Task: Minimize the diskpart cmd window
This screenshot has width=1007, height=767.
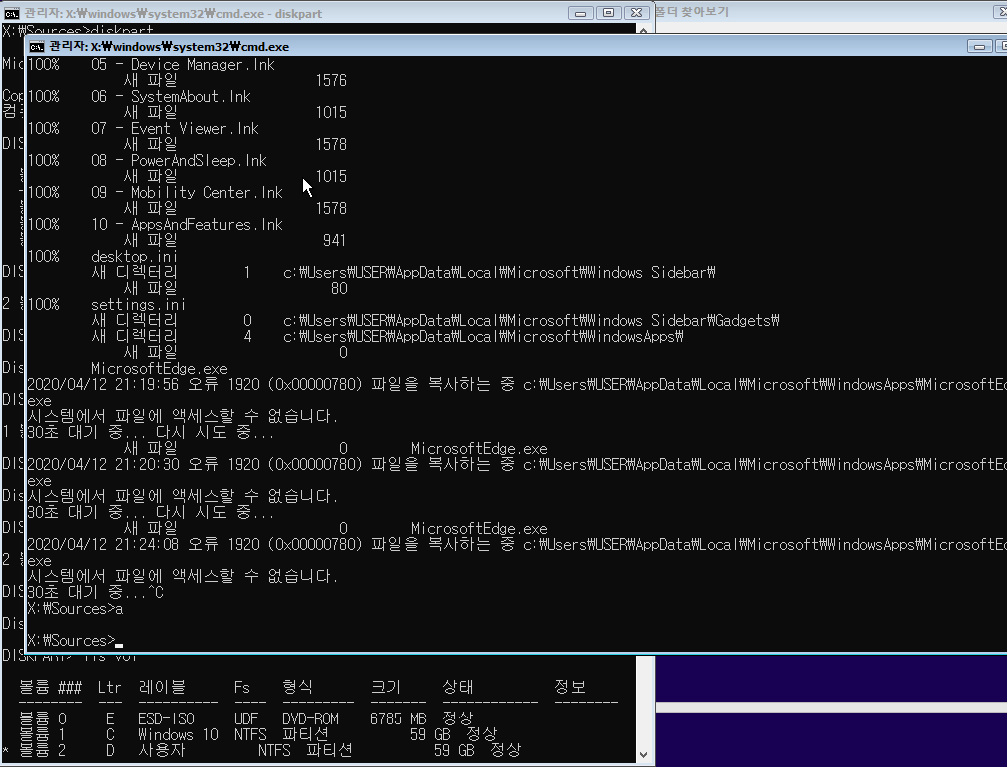Action: [x=580, y=13]
